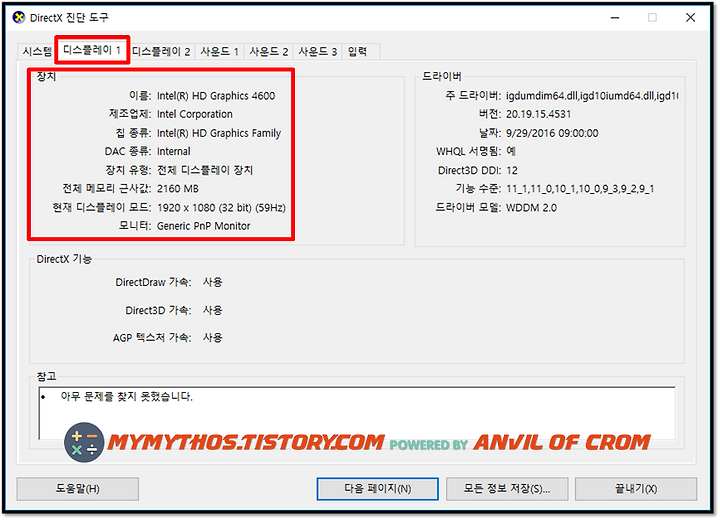Click the driver version 20.19.15.4531
720x520 pixels.
coord(539,114)
